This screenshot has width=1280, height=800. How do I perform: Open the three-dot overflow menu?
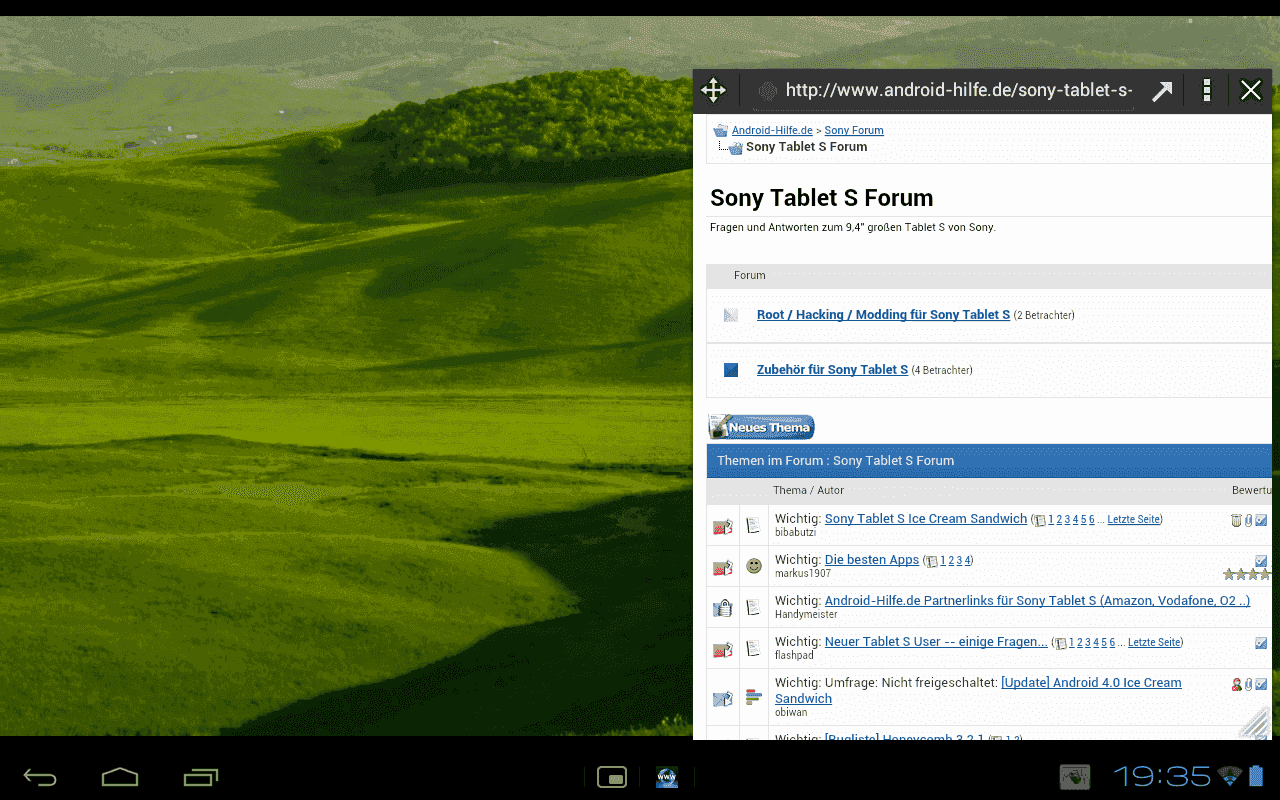click(1207, 91)
